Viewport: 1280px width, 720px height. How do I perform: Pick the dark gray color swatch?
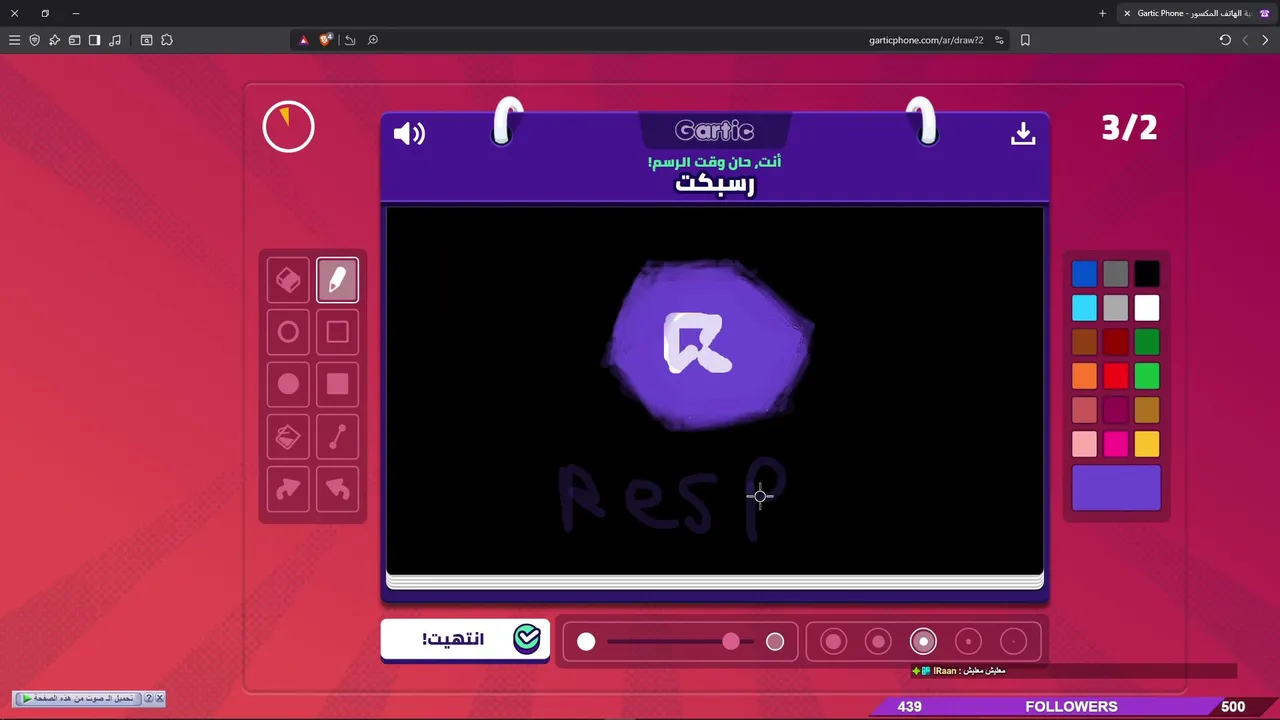[1116, 273]
